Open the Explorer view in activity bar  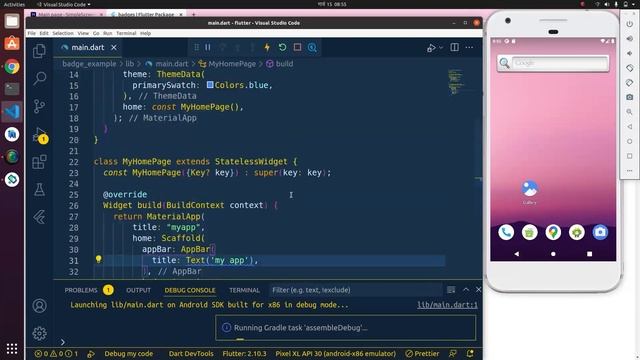[x=39, y=51]
